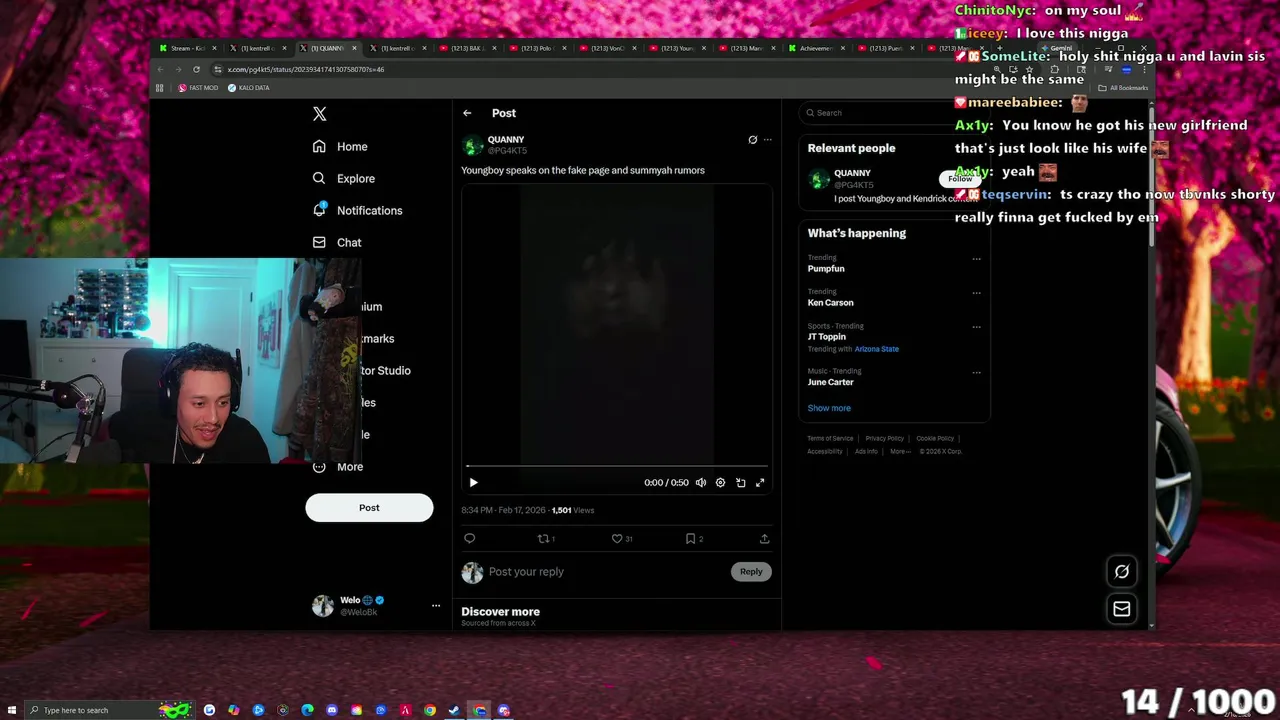Click the Grok floating button
1280x720 pixels.
tap(1122, 572)
